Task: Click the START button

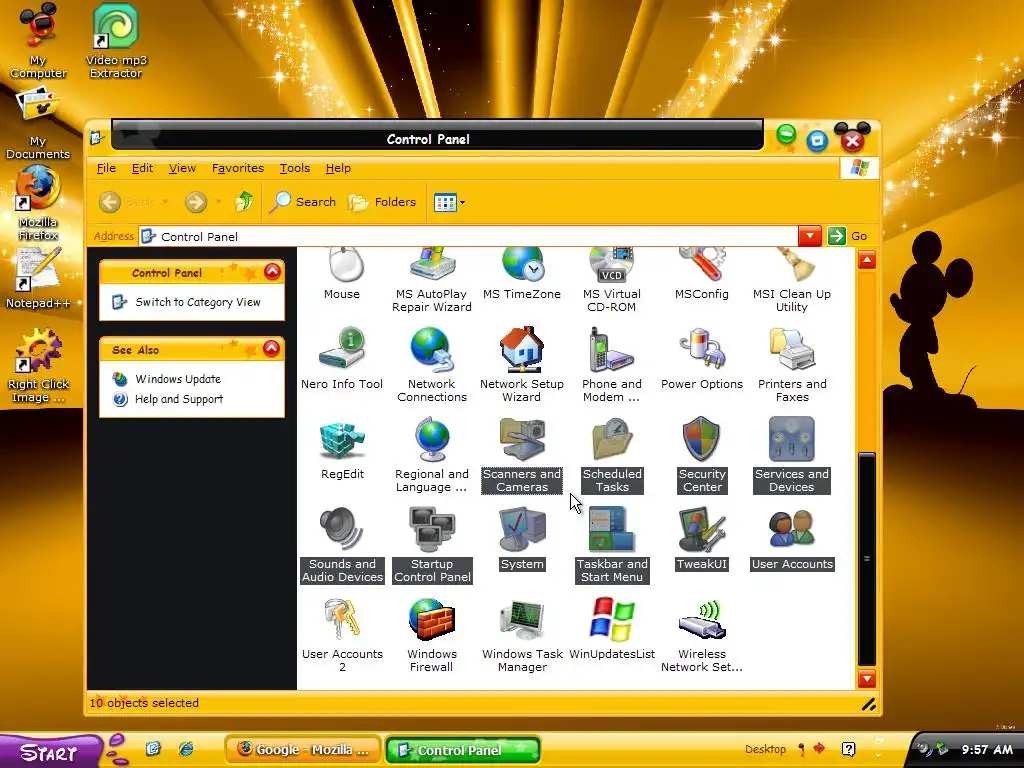Action: tap(50, 752)
